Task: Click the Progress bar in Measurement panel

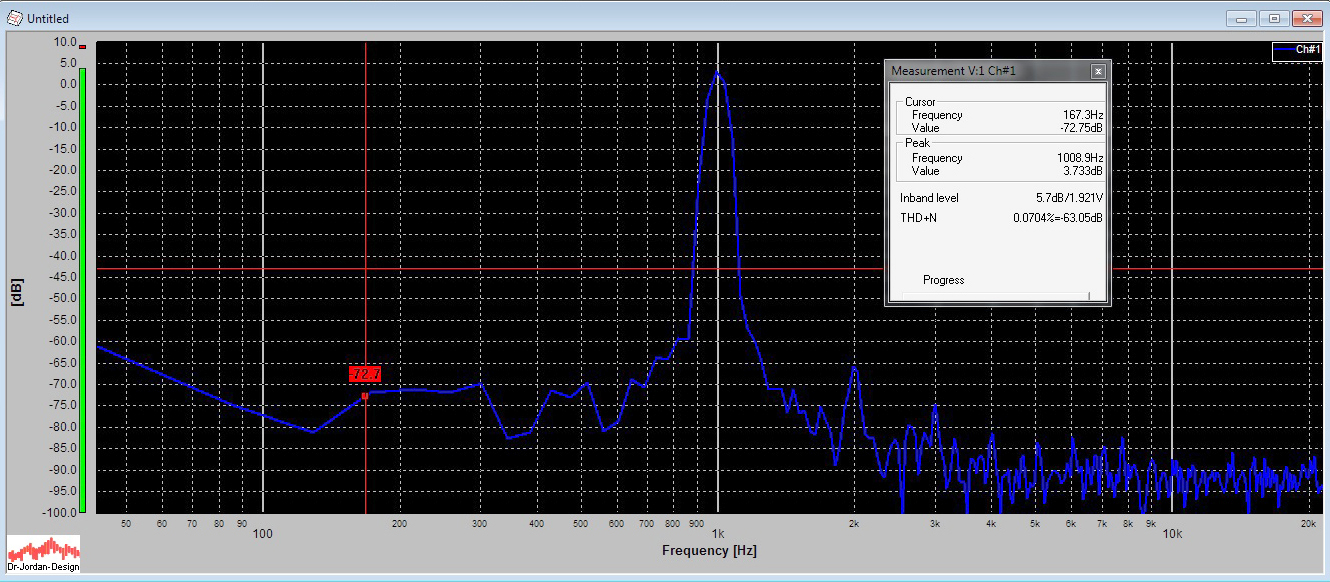Action: [996, 296]
